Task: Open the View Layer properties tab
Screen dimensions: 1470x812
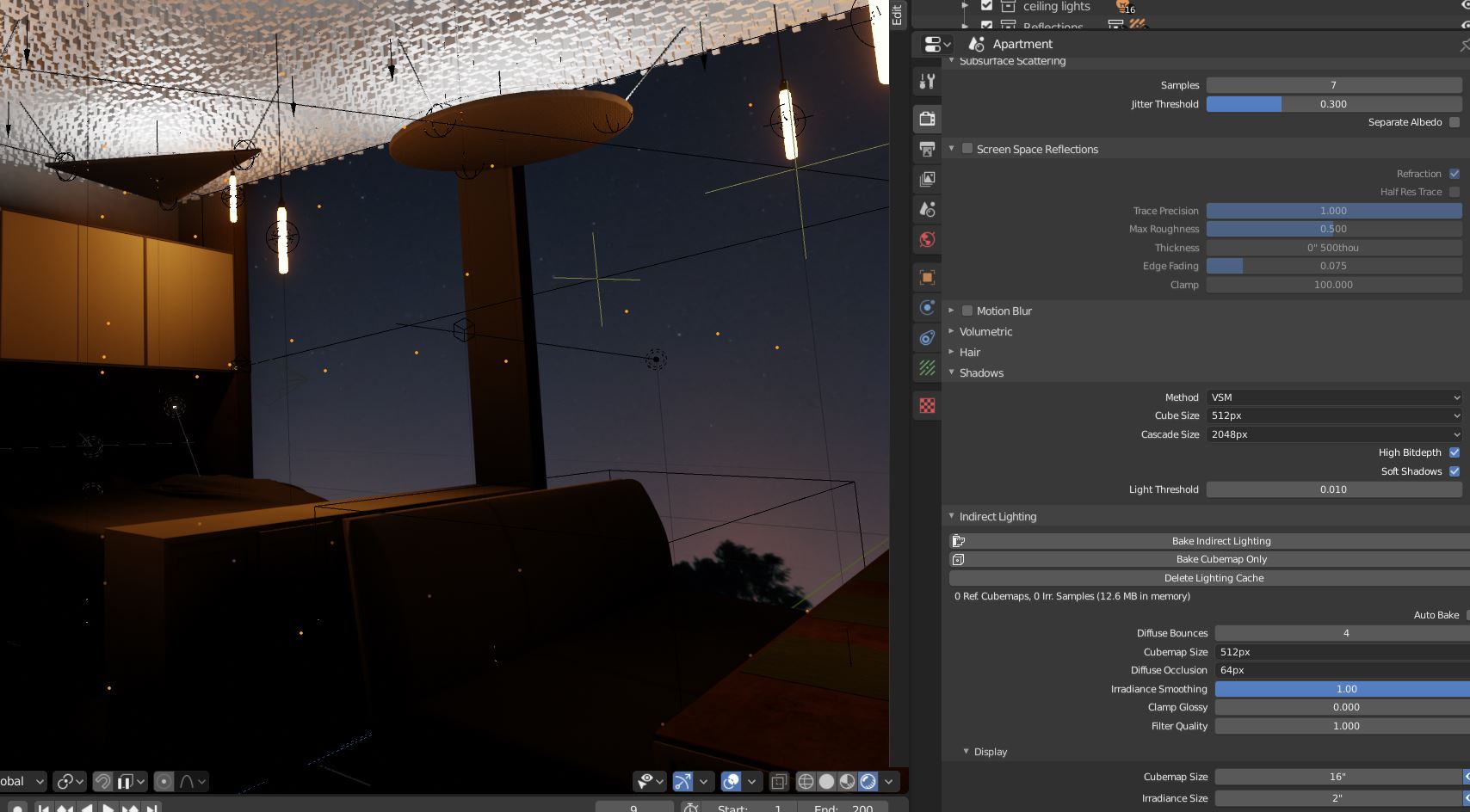Action: (x=927, y=179)
